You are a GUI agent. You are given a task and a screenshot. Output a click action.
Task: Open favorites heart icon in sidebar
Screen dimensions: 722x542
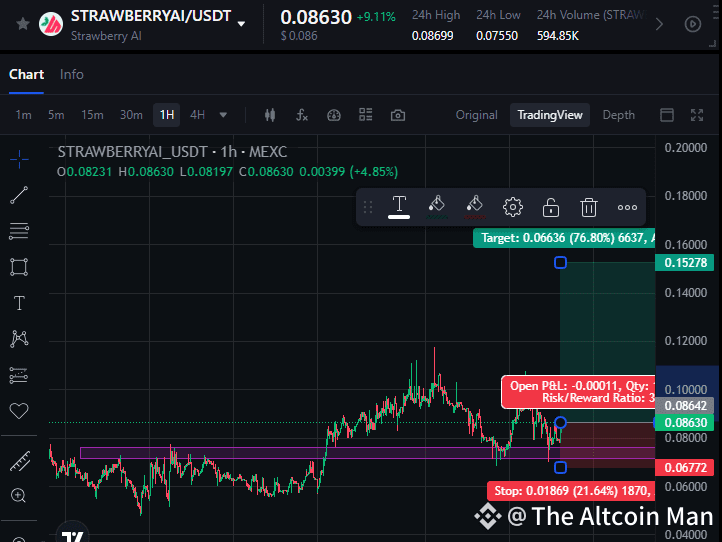point(19,411)
